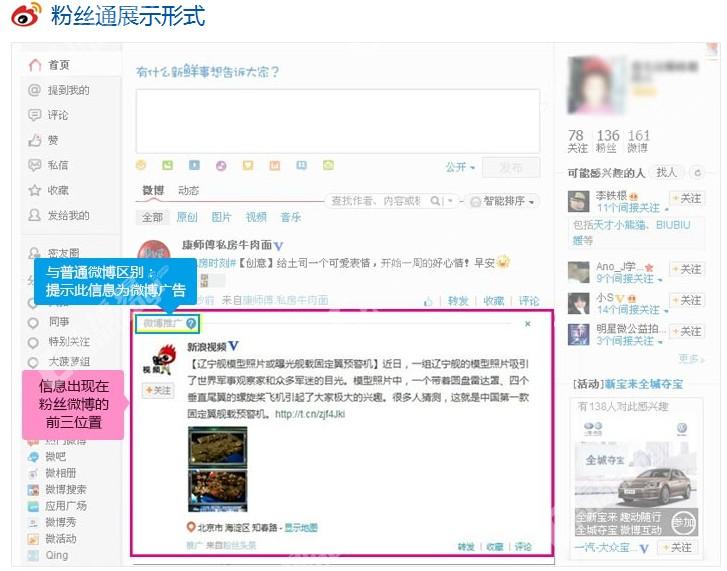Click the green picture icon under compose box

(x=167, y=165)
